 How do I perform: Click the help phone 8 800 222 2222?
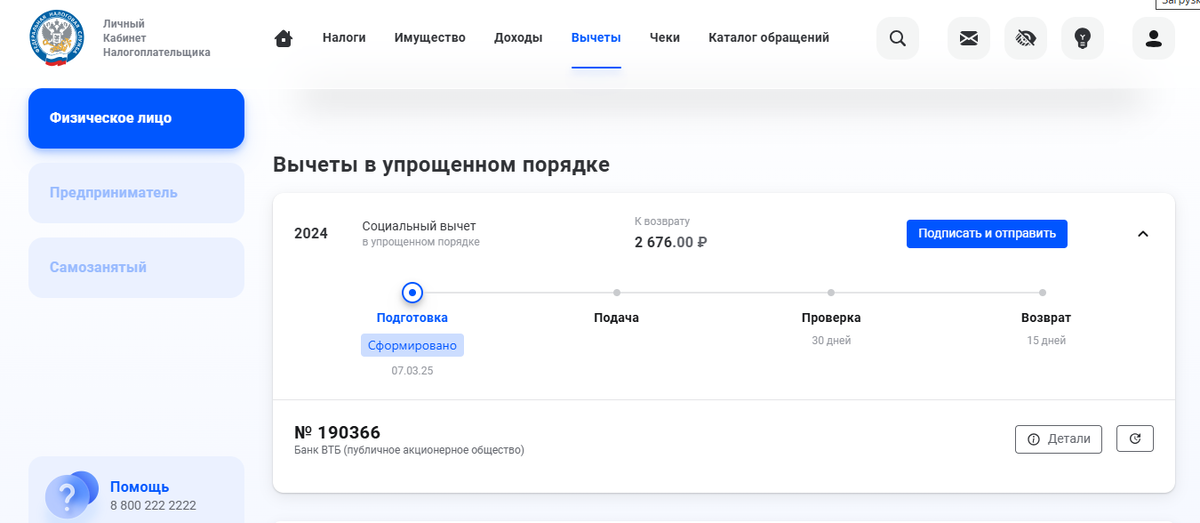coord(153,506)
